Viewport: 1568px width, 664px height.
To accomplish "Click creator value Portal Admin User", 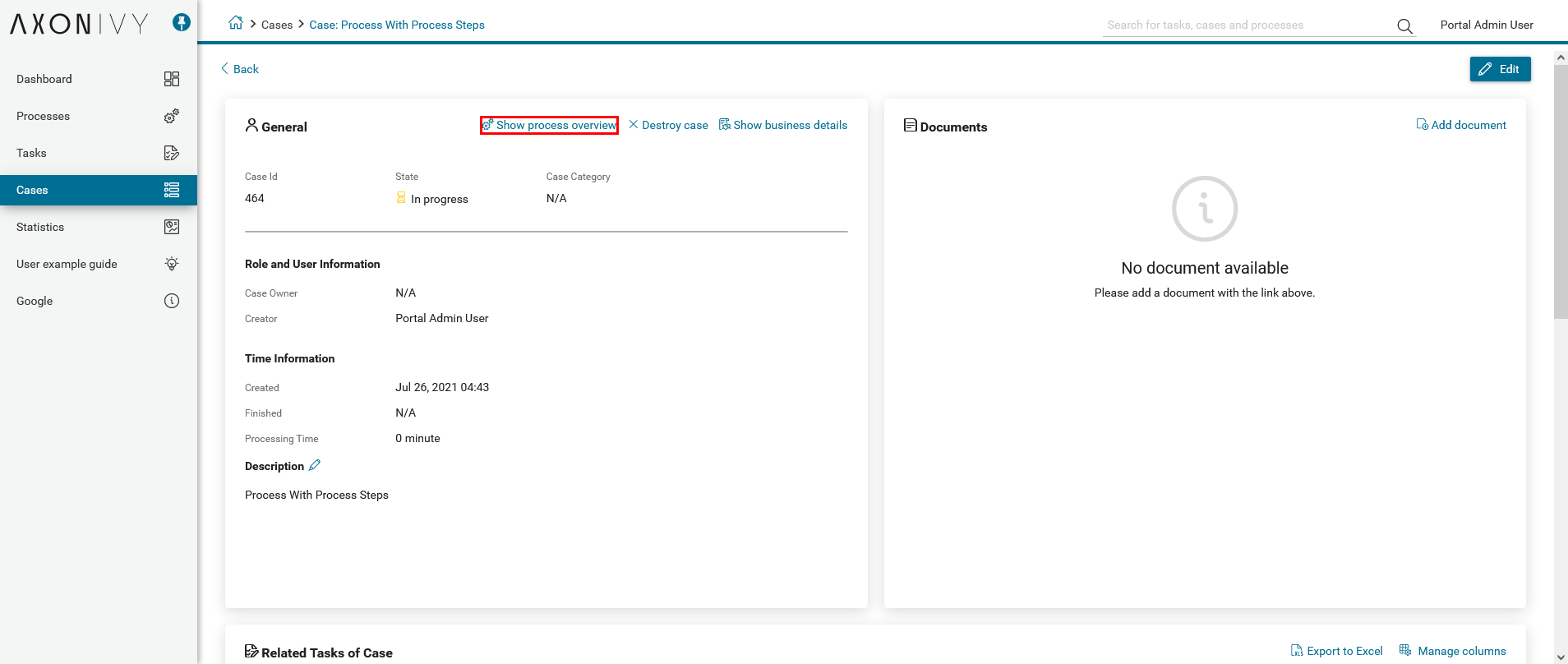I will [x=442, y=318].
